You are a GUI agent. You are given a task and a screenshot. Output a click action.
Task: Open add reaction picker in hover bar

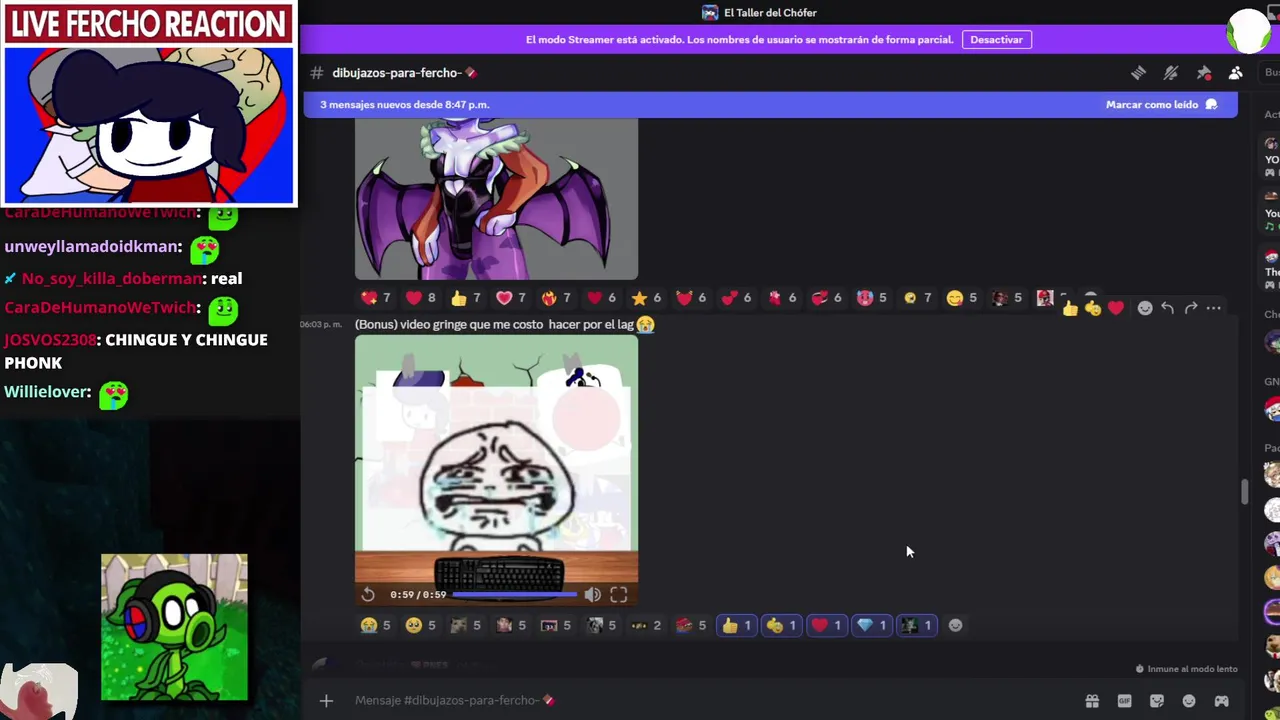tap(1145, 308)
